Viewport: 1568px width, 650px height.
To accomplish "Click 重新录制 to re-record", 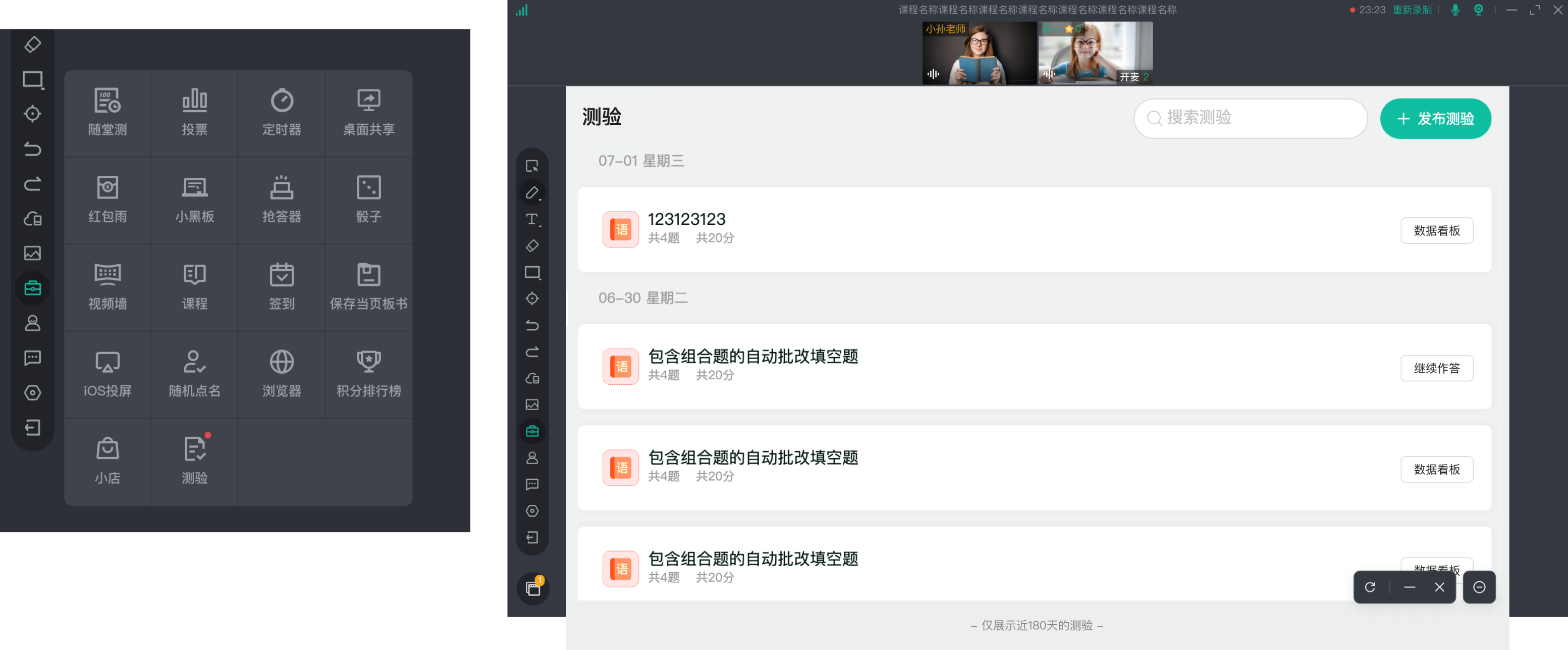I will (1412, 10).
